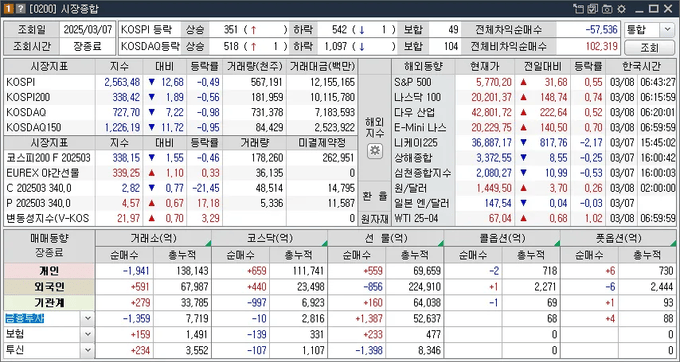This screenshot has width=680, height=362.
Task: Select the 코스피200 F 202503 row
Action: pyautogui.click(x=180, y=158)
